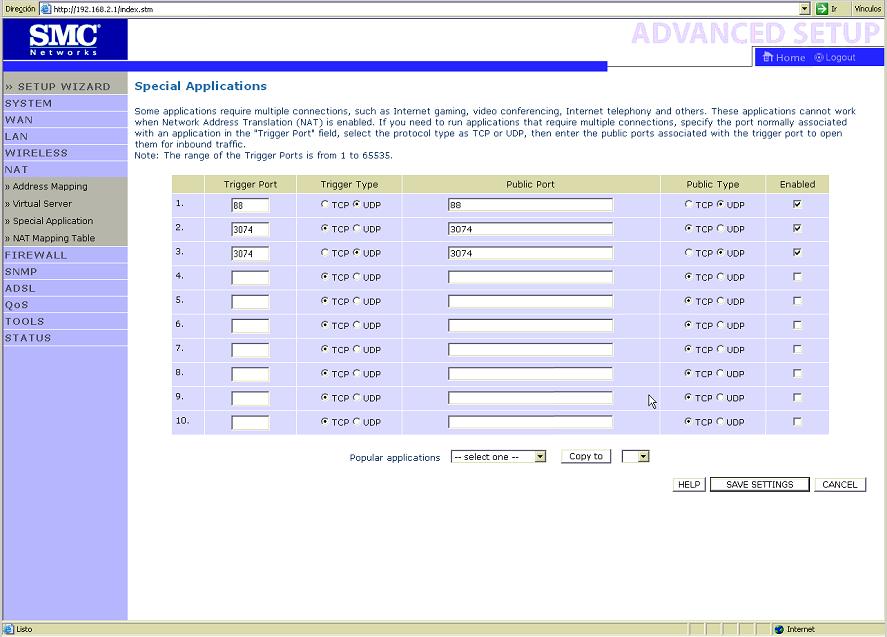Click the Internet zone globe icon
887x637 pixels.
tap(780, 629)
